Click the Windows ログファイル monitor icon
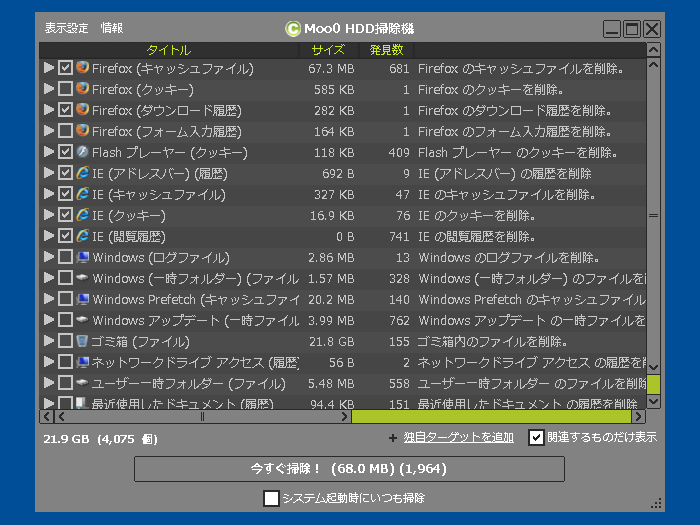Viewport: 700px width, 525px height. tap(83, 257)
